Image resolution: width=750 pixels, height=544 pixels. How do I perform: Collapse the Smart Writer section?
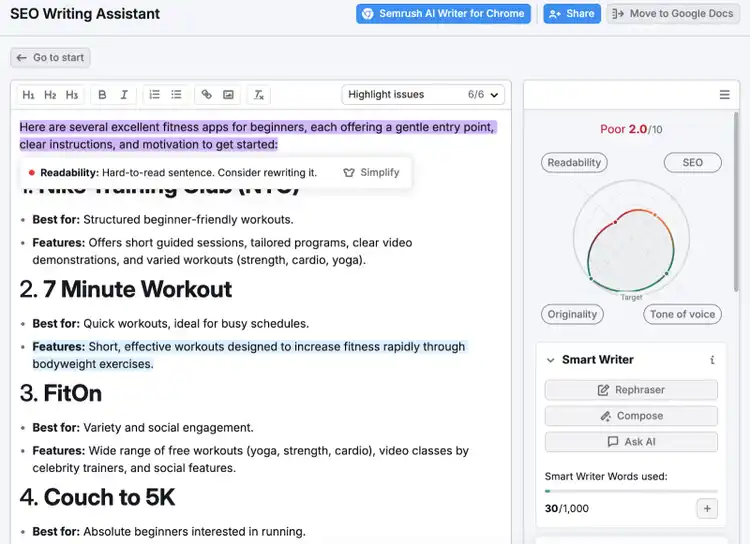tap(551, 360)
